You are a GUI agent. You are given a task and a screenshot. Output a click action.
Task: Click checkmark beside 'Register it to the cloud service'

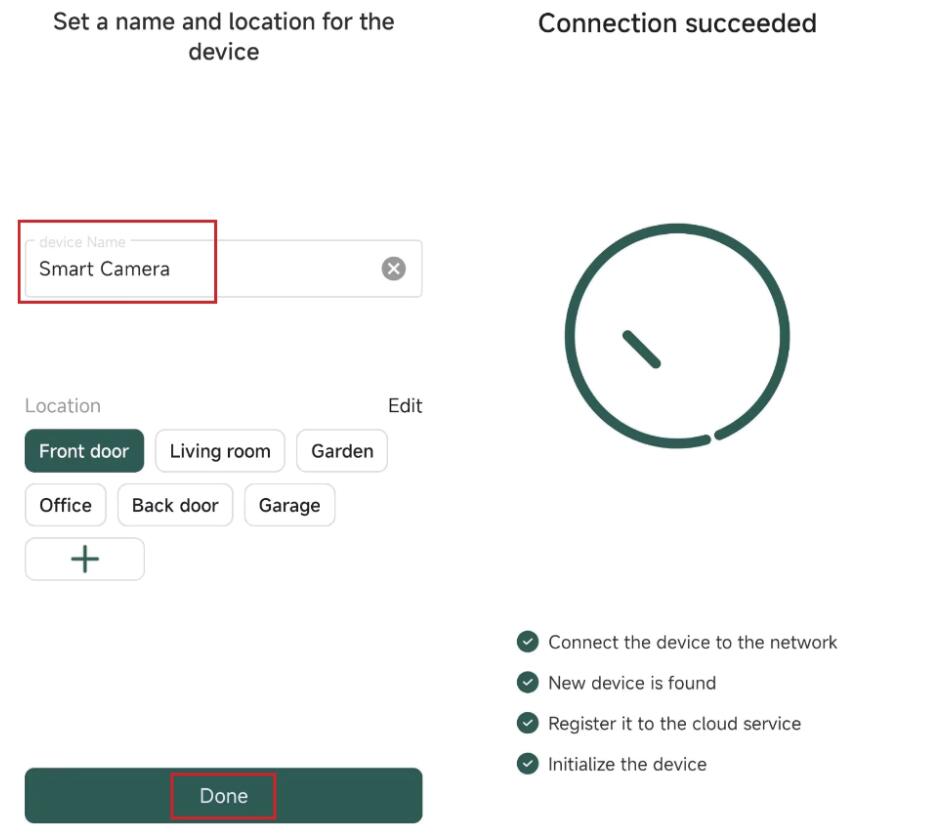point(527,723)
